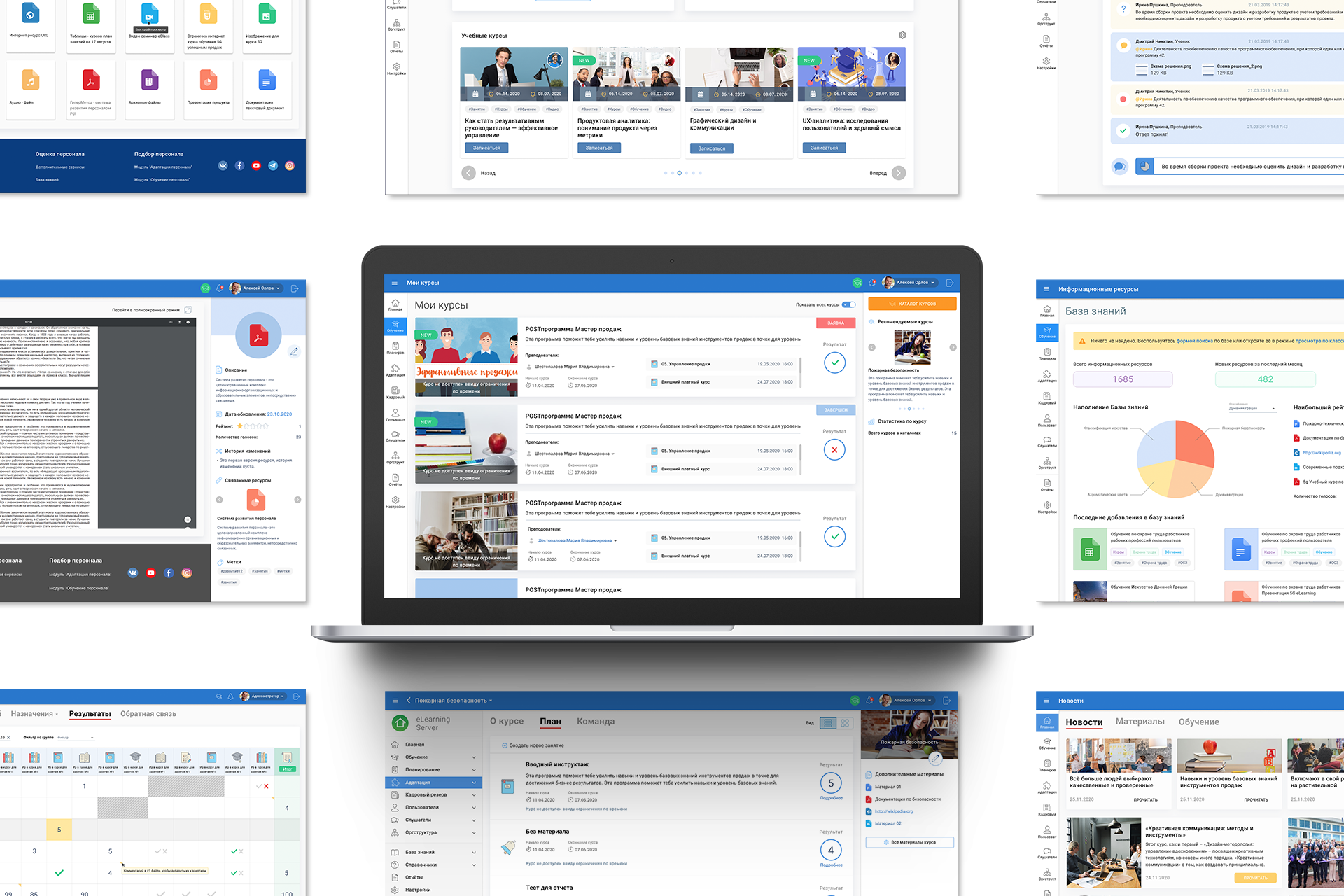Click checkmark result circle of first course
Screen dimensions: 1344x896
pyautogui.click(x=834, y=363)
